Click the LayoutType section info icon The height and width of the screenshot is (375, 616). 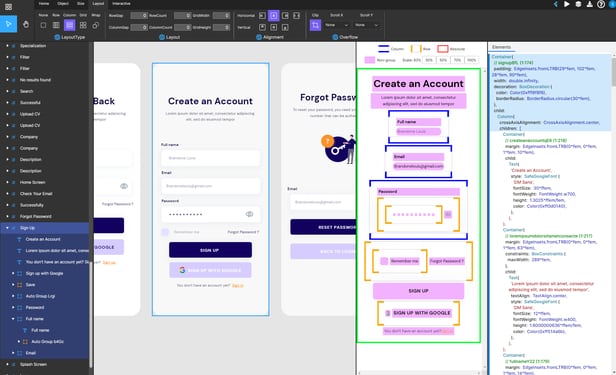57,37
